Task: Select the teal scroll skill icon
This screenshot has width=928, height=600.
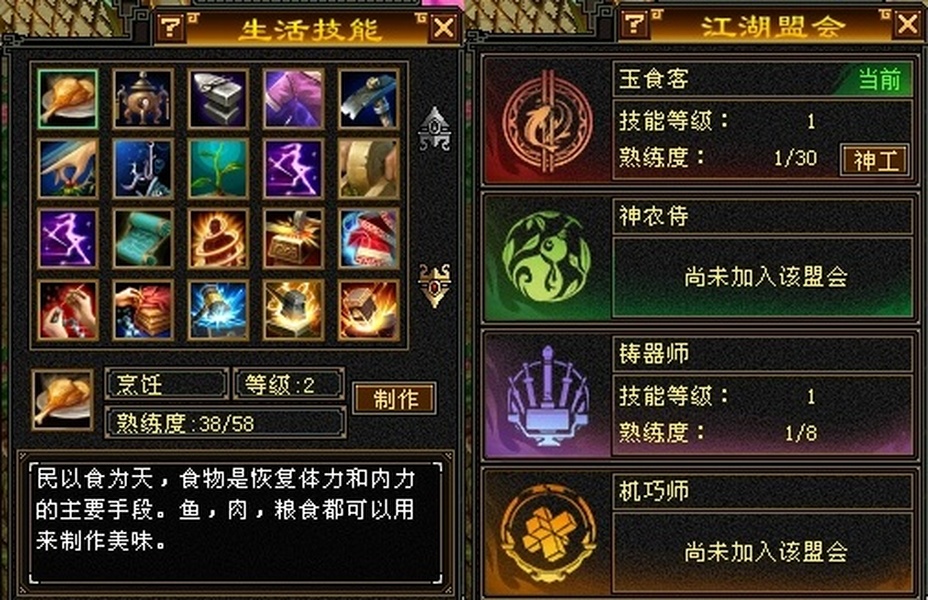Action: pos(143,239)
